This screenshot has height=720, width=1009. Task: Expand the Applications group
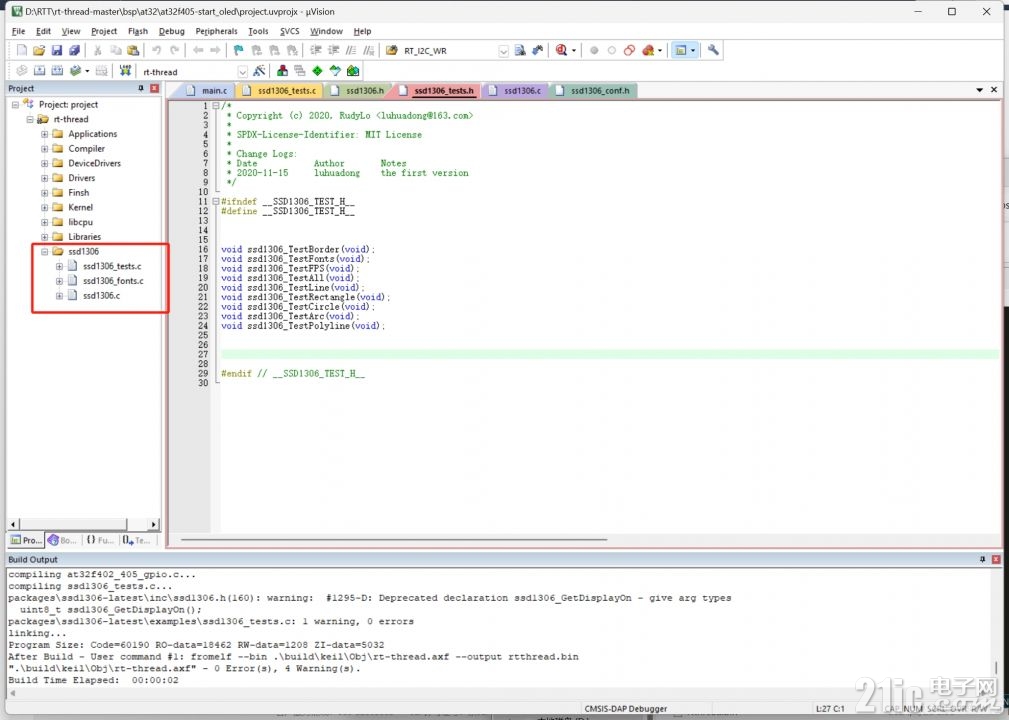tap(44, 134)
